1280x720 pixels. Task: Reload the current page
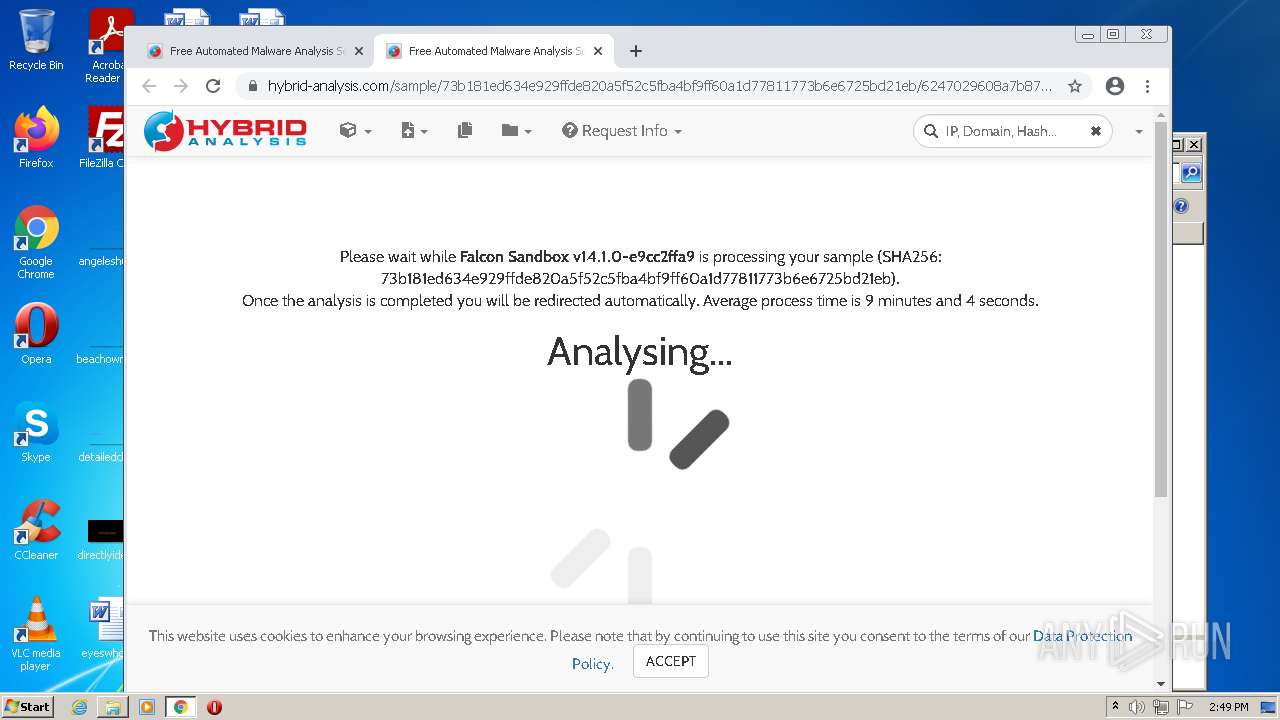tap(213, 86)
